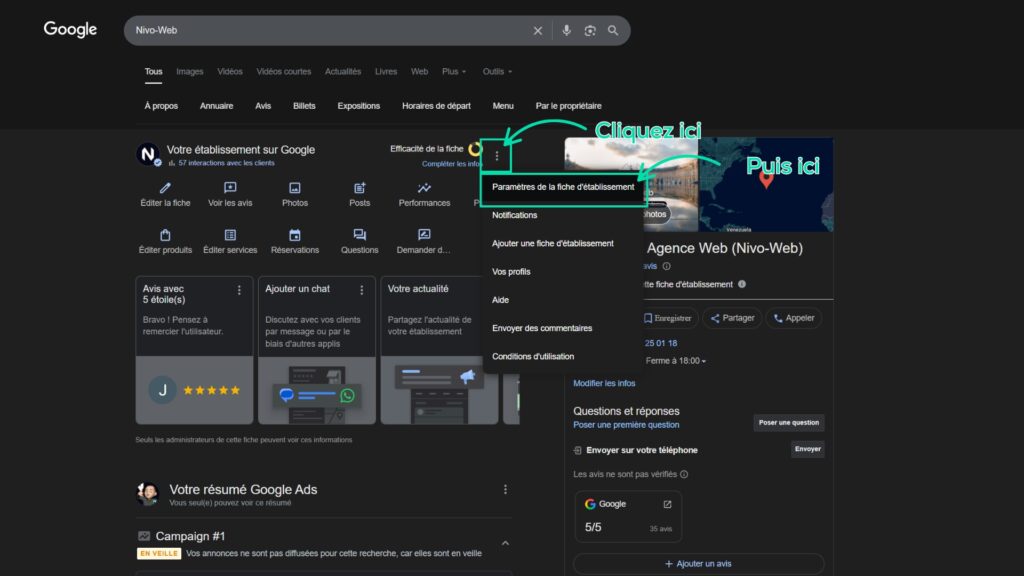The image size is (1024, 576).
Task: Open Questions chat icon
Action: coord(359,235)
